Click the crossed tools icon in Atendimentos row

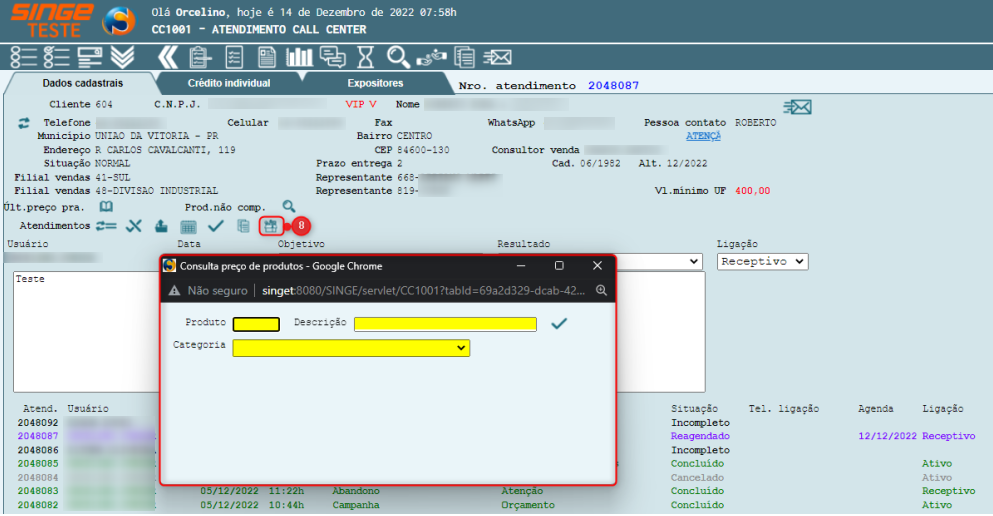[x=134, y=226]
